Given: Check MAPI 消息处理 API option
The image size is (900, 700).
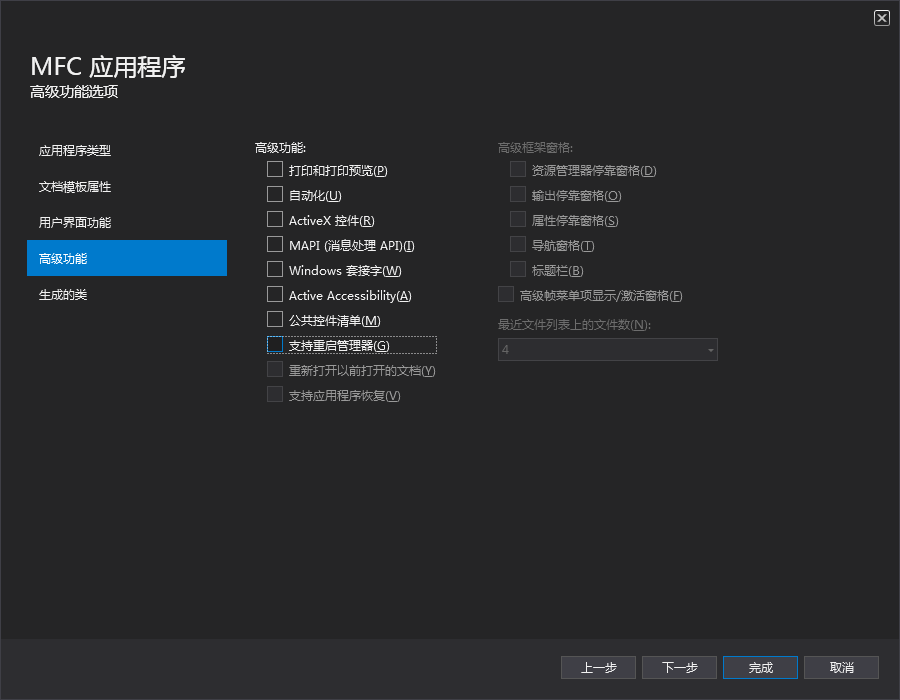Looking at the screenshot, I should coord(275,244).
